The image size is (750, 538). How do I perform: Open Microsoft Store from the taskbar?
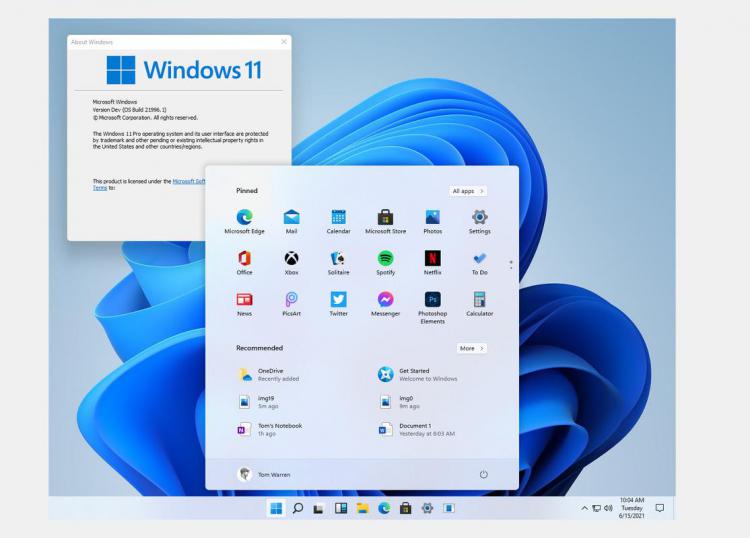(x=406, y=508)
